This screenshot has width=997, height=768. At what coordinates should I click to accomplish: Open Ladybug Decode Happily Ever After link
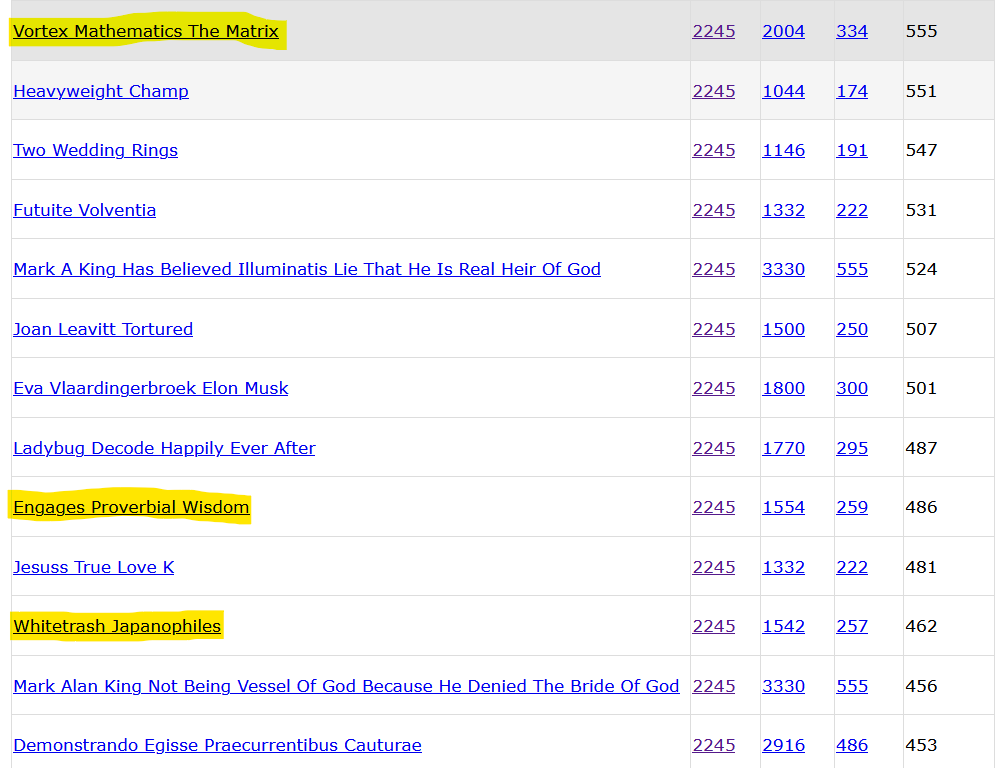click(164, 448)
